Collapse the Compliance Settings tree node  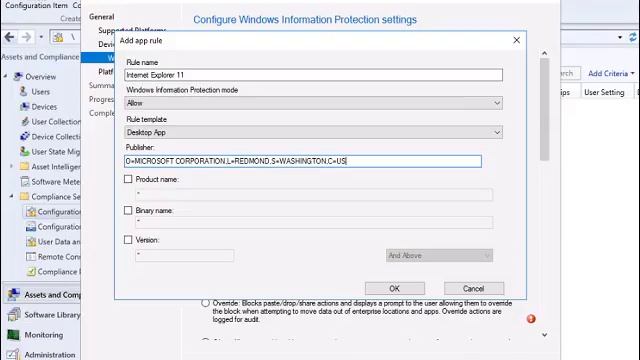[x=11, y=196]
